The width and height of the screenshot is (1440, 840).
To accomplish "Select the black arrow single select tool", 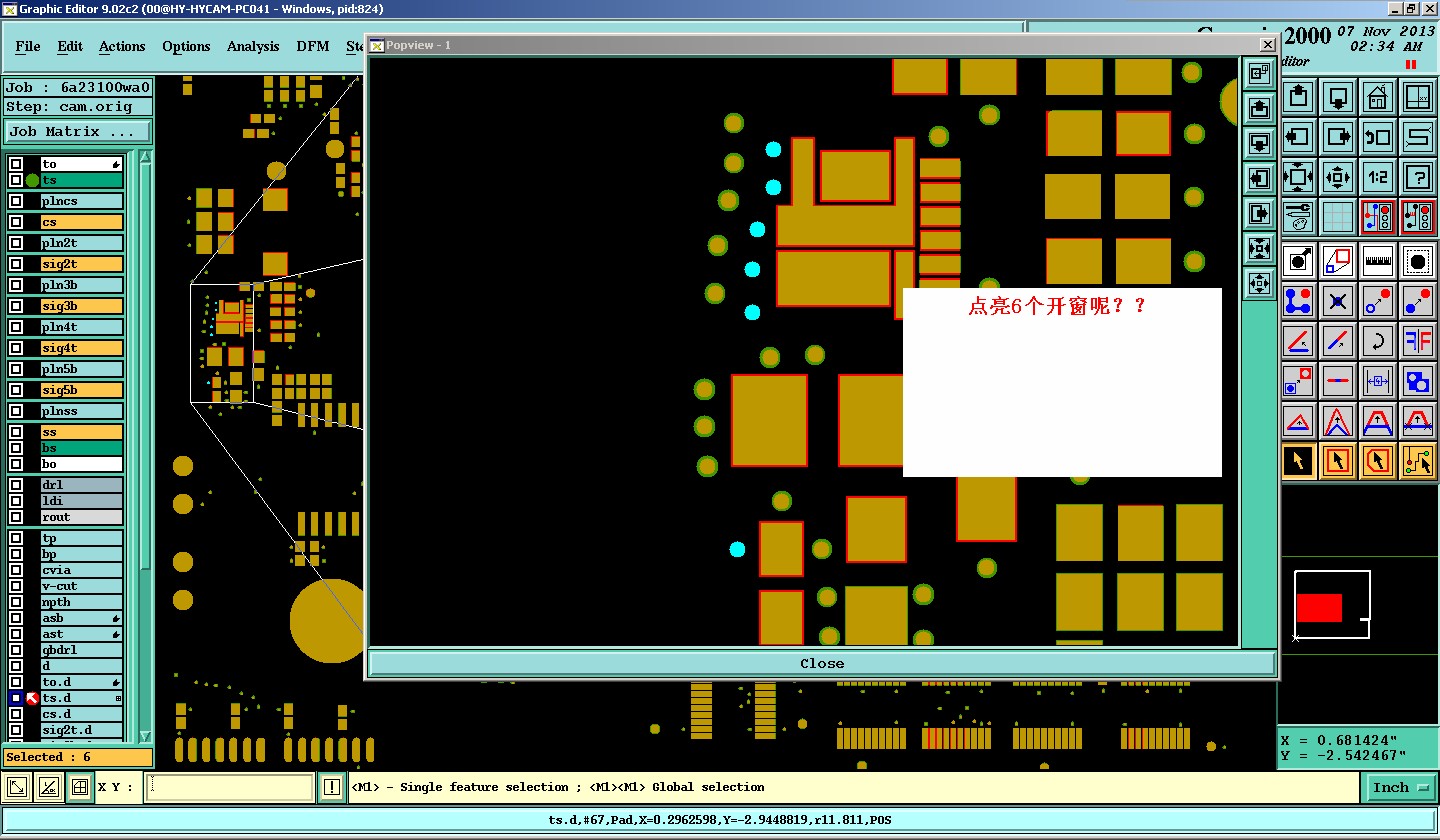I will point(1298,461).
